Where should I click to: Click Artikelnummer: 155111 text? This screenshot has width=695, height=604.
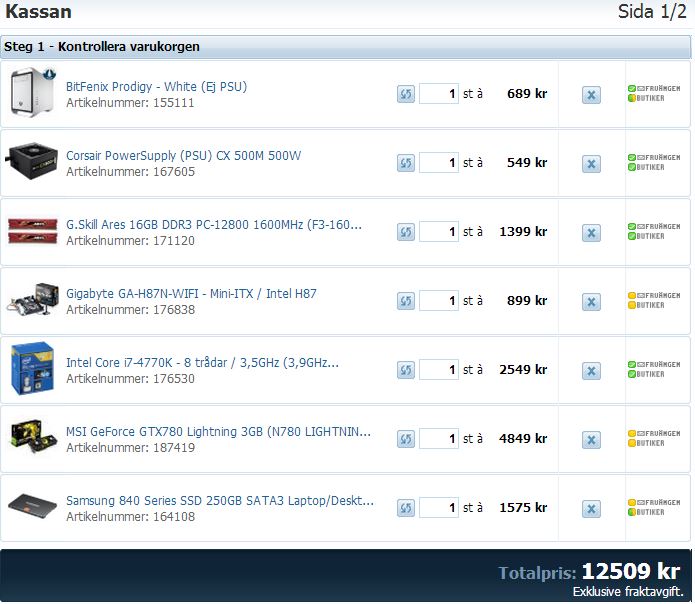[x=130, y=103]
